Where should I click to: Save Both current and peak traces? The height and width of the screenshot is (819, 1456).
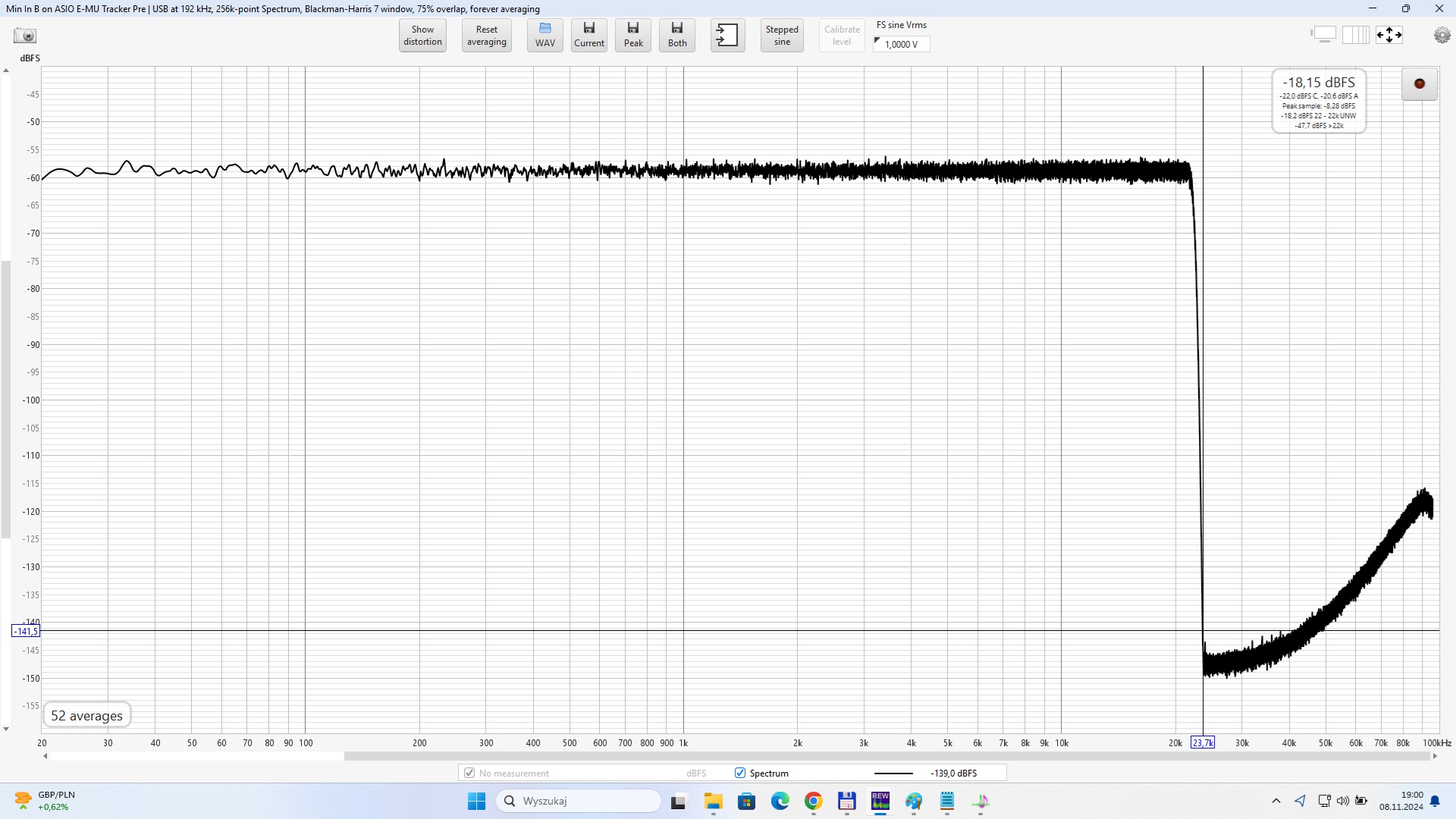[x=677, y=36]
